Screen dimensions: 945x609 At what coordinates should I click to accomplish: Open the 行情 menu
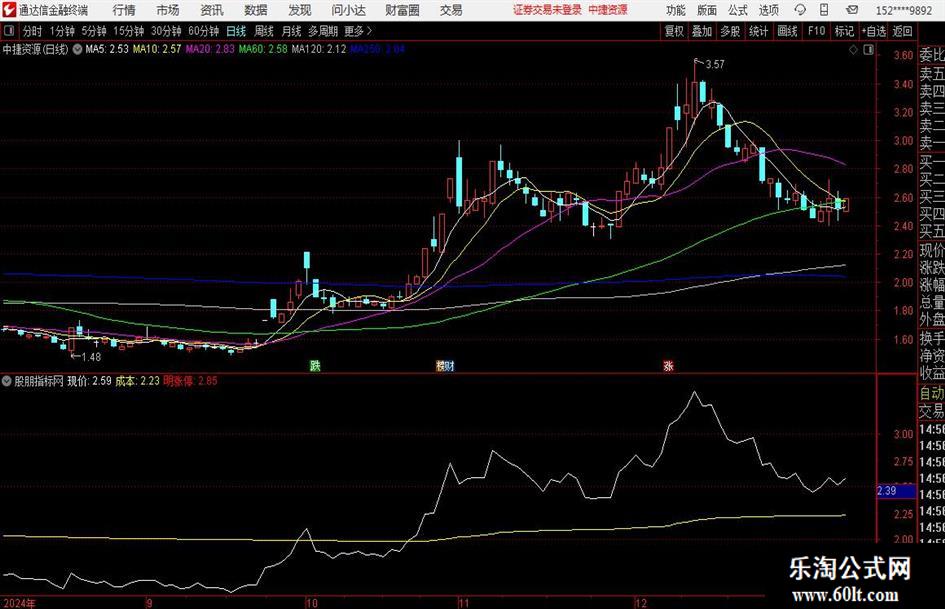click(x=124, y=10)
